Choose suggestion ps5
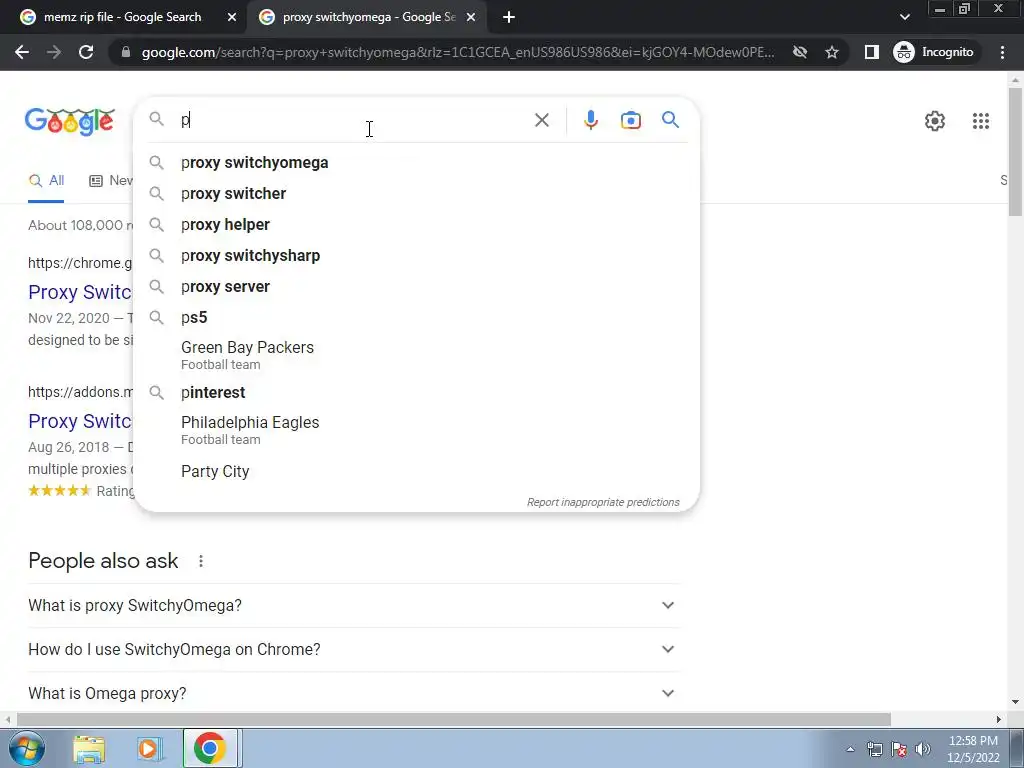Viewport: 1024px width, 768px height. (x=416, y=317)
